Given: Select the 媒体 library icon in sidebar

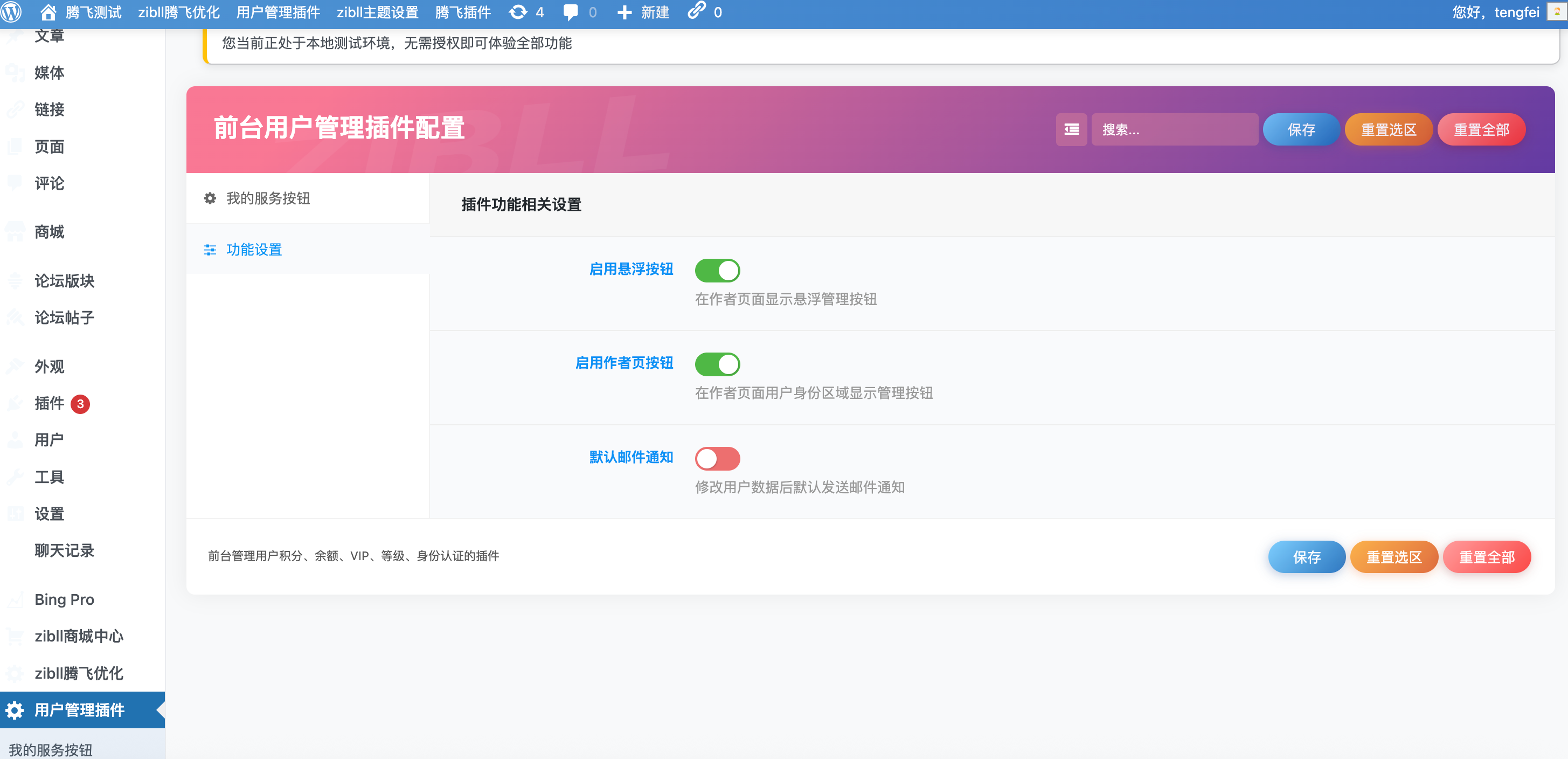Looking at the screenshot, I should pyautogui.click(x=15, y=72).
